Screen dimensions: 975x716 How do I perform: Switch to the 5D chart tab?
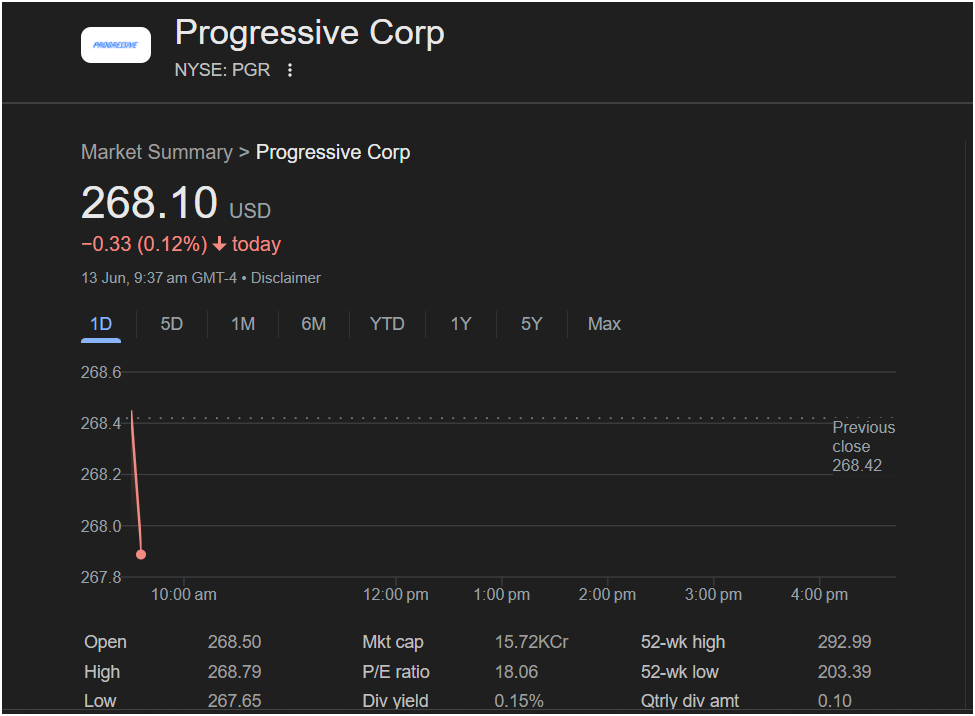(172, 324)
